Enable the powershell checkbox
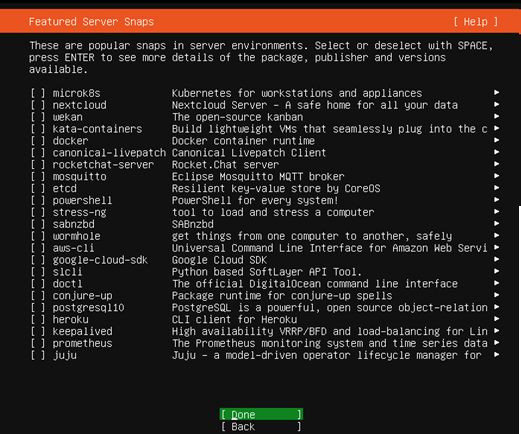 pos(38,200)
